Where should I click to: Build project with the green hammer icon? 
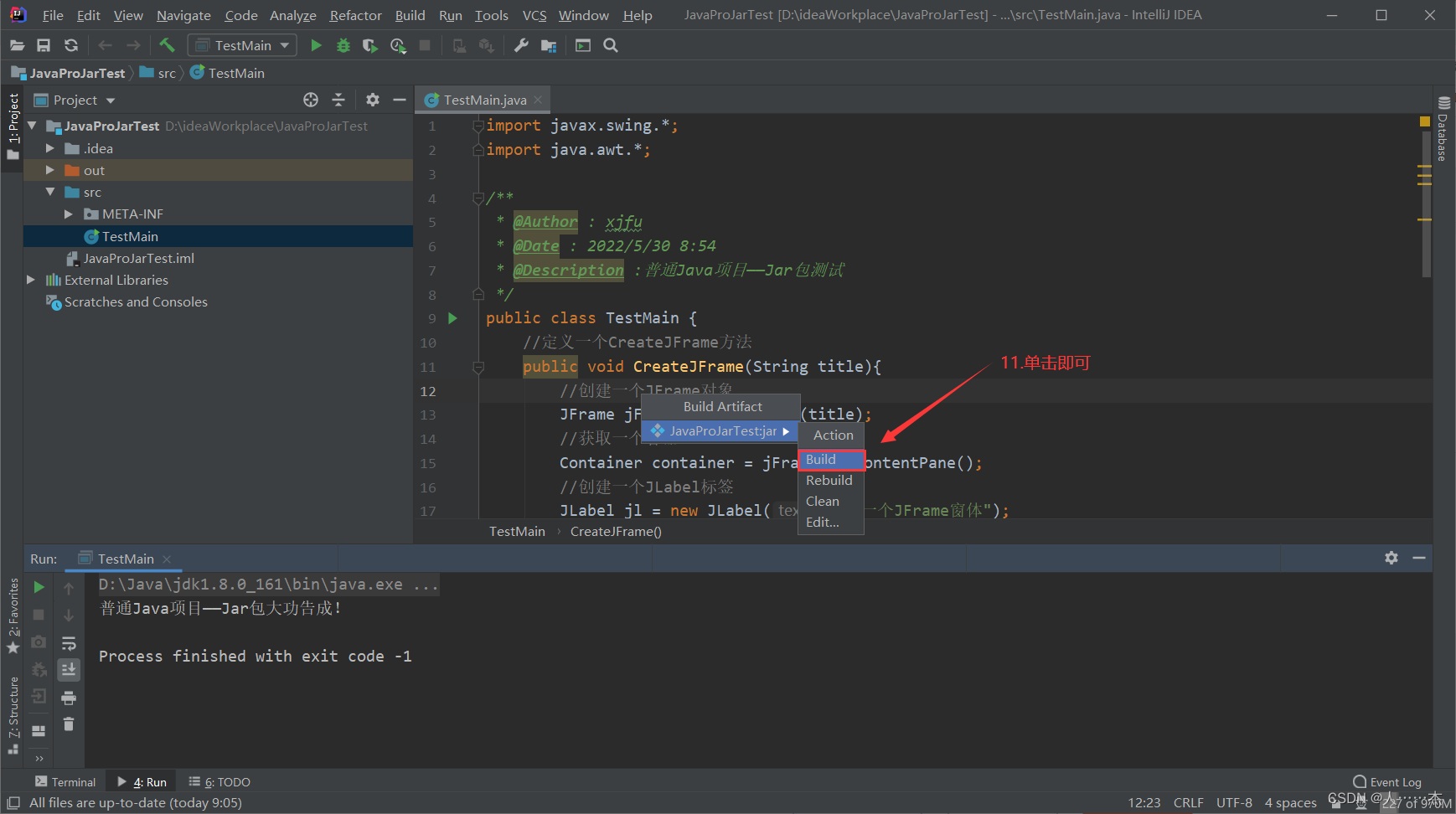167,45
